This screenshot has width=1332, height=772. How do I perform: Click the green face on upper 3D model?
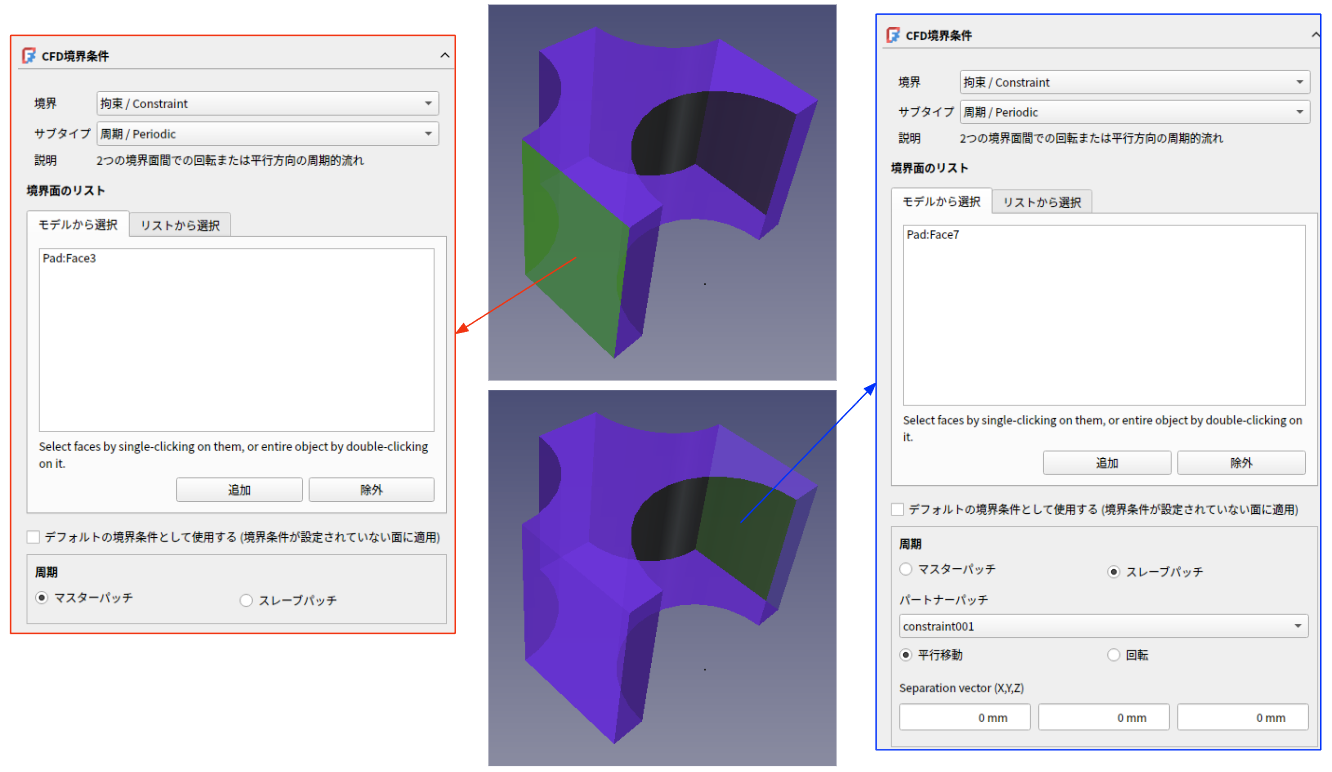[x=575, y=260]
